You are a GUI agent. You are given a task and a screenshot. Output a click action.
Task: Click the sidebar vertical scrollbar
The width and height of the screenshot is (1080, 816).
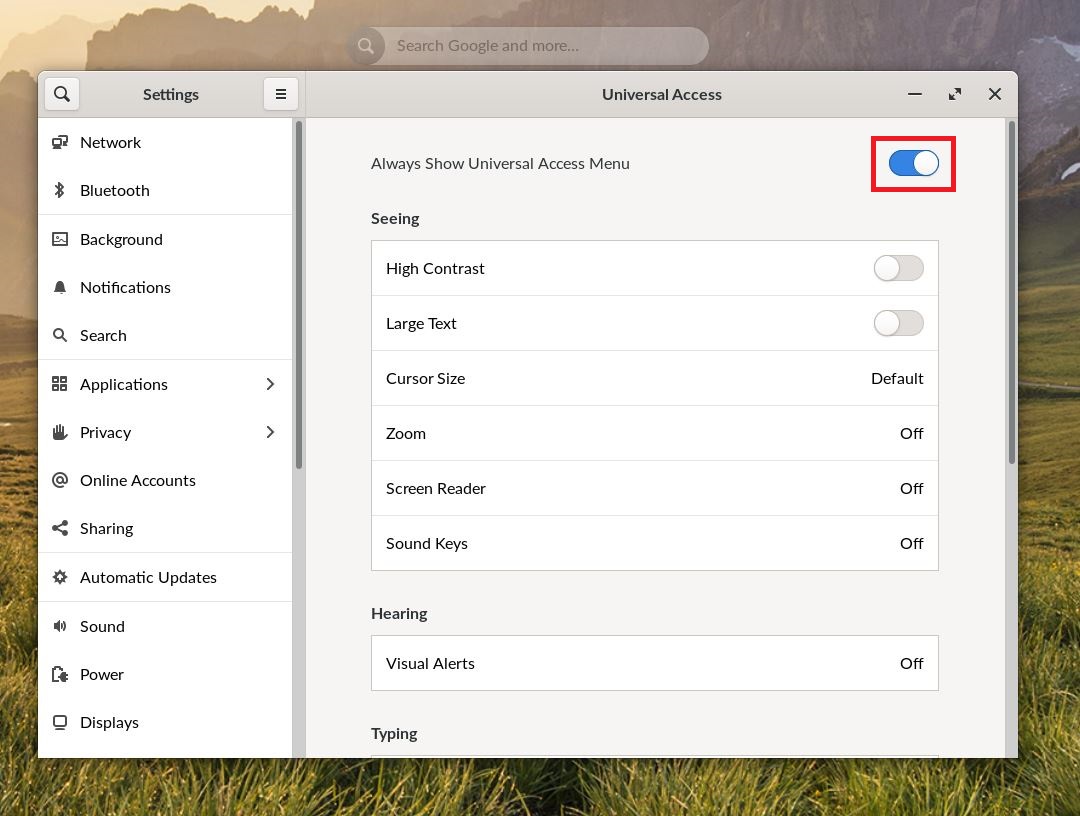[x=299, y=295]
